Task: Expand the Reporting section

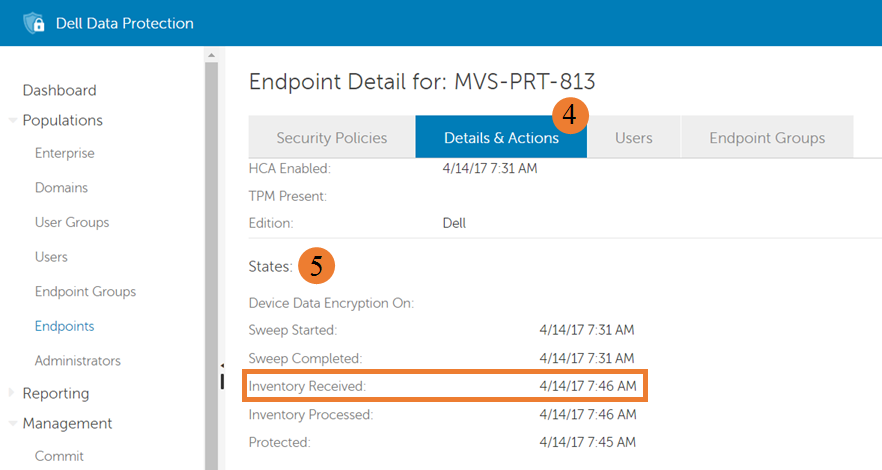Action: click(12, 393)
